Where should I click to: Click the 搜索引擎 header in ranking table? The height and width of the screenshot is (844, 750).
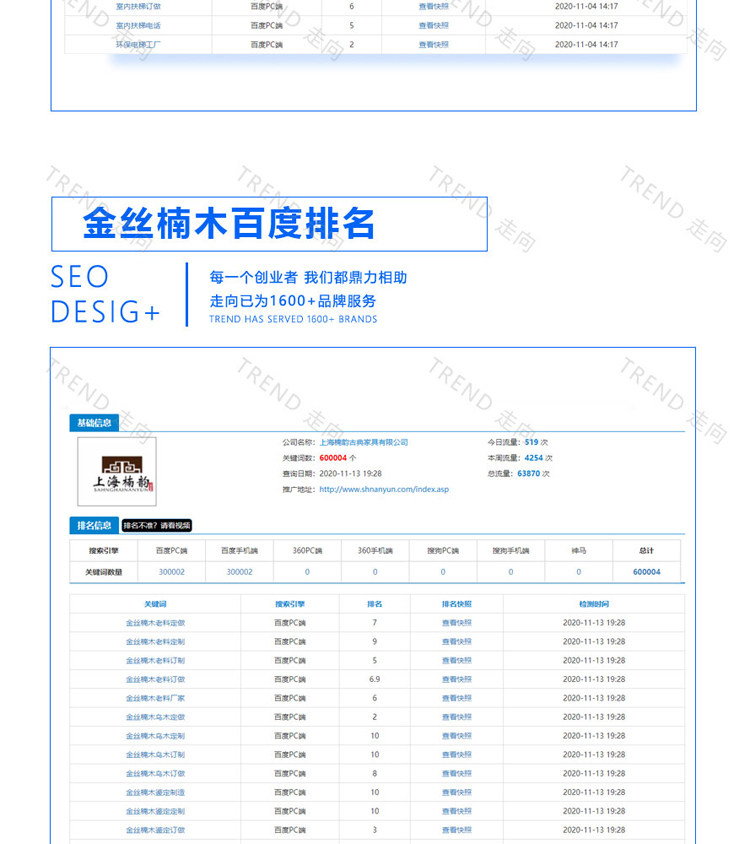point(290,604)
